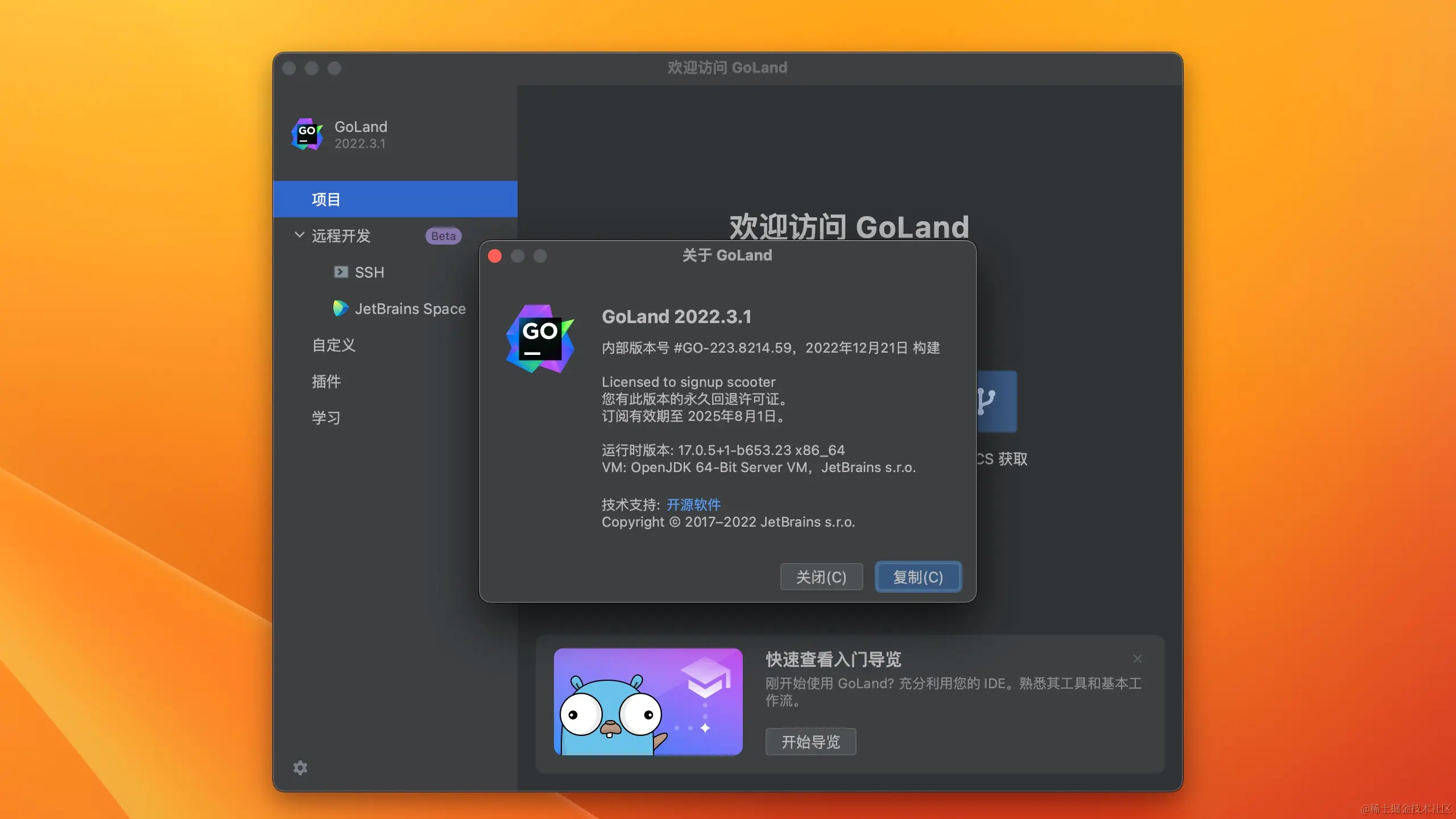
Task: Click the settings gear icon at bottom left
Action: (x=300, y=768)
